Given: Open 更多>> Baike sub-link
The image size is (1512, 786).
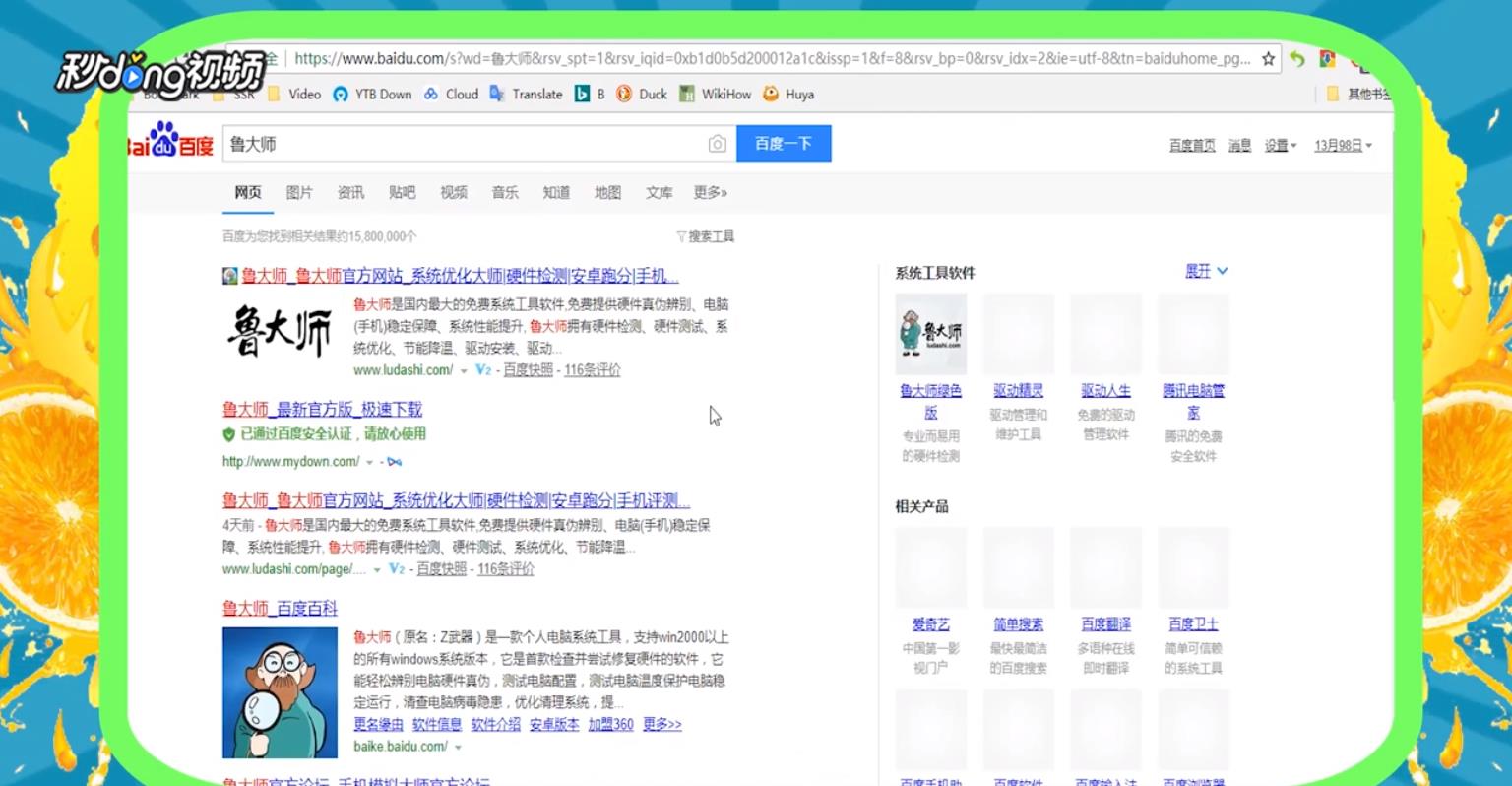Looking at the screenshot, I should [x=662, y=724].
